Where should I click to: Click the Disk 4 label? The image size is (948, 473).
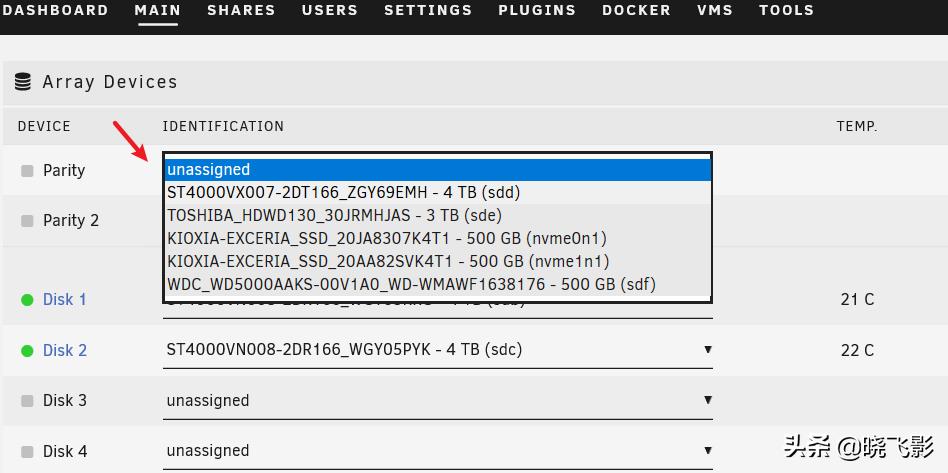click(x=65, y=451)
